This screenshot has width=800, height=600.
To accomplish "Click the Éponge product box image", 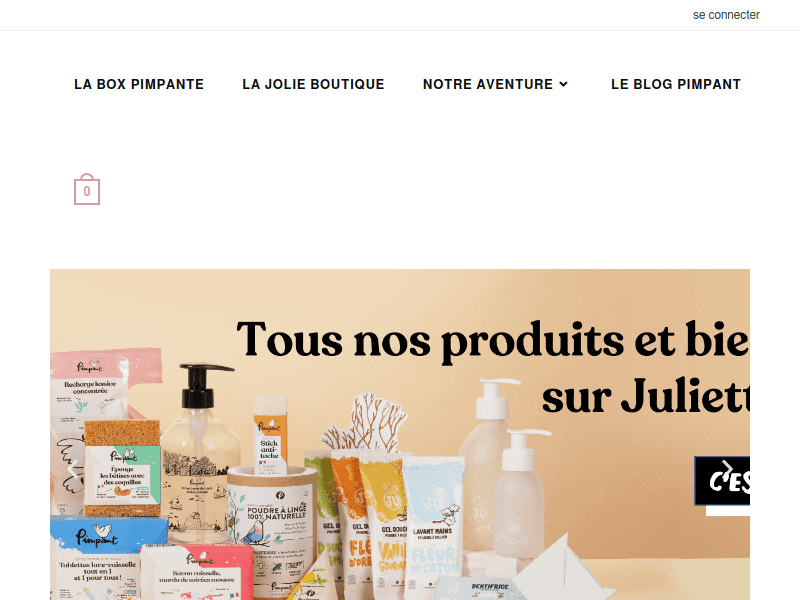I will tap(122, 469).
